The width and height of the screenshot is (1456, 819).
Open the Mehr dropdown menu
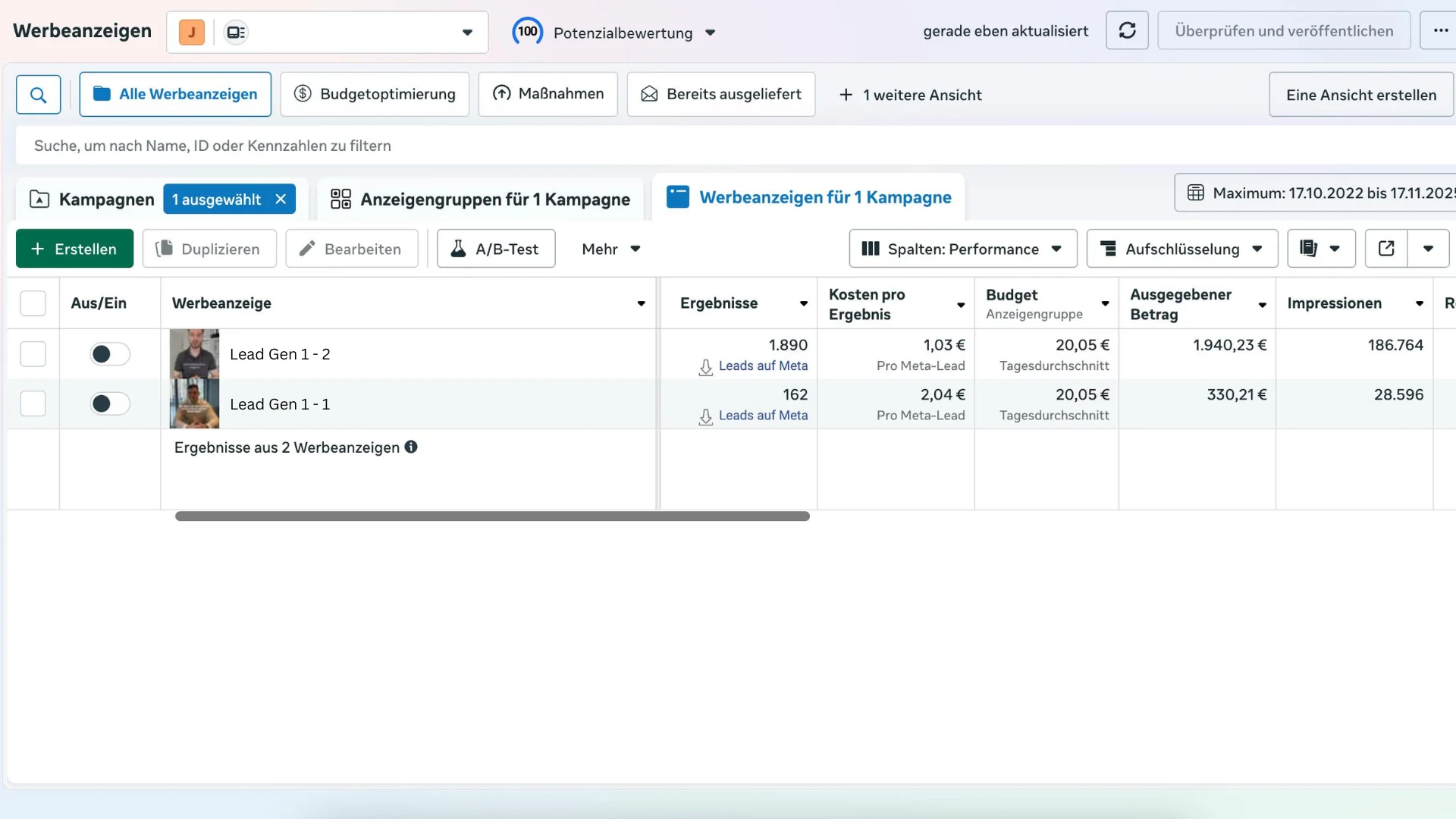click(610, 249)
